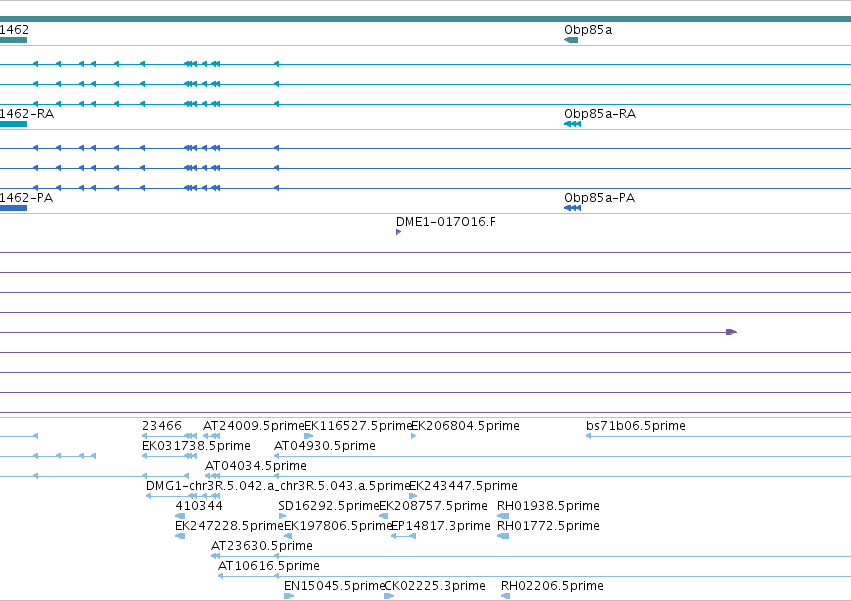Viewport: 851px width, 601px height.
Task: Select the EK243447.5prime arrow glyph
Action: click(x=413, y=496)
